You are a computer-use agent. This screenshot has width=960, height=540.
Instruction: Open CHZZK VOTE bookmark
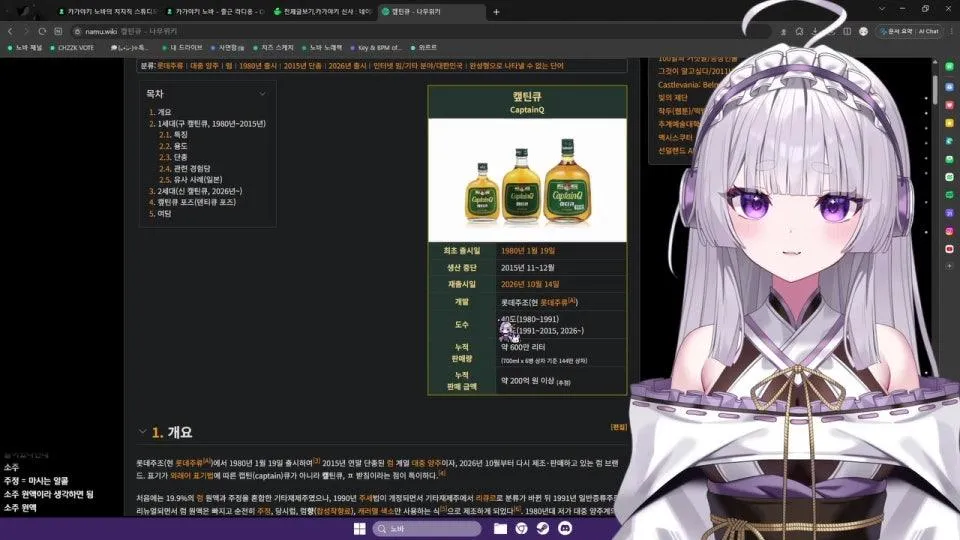pos(72,48)
